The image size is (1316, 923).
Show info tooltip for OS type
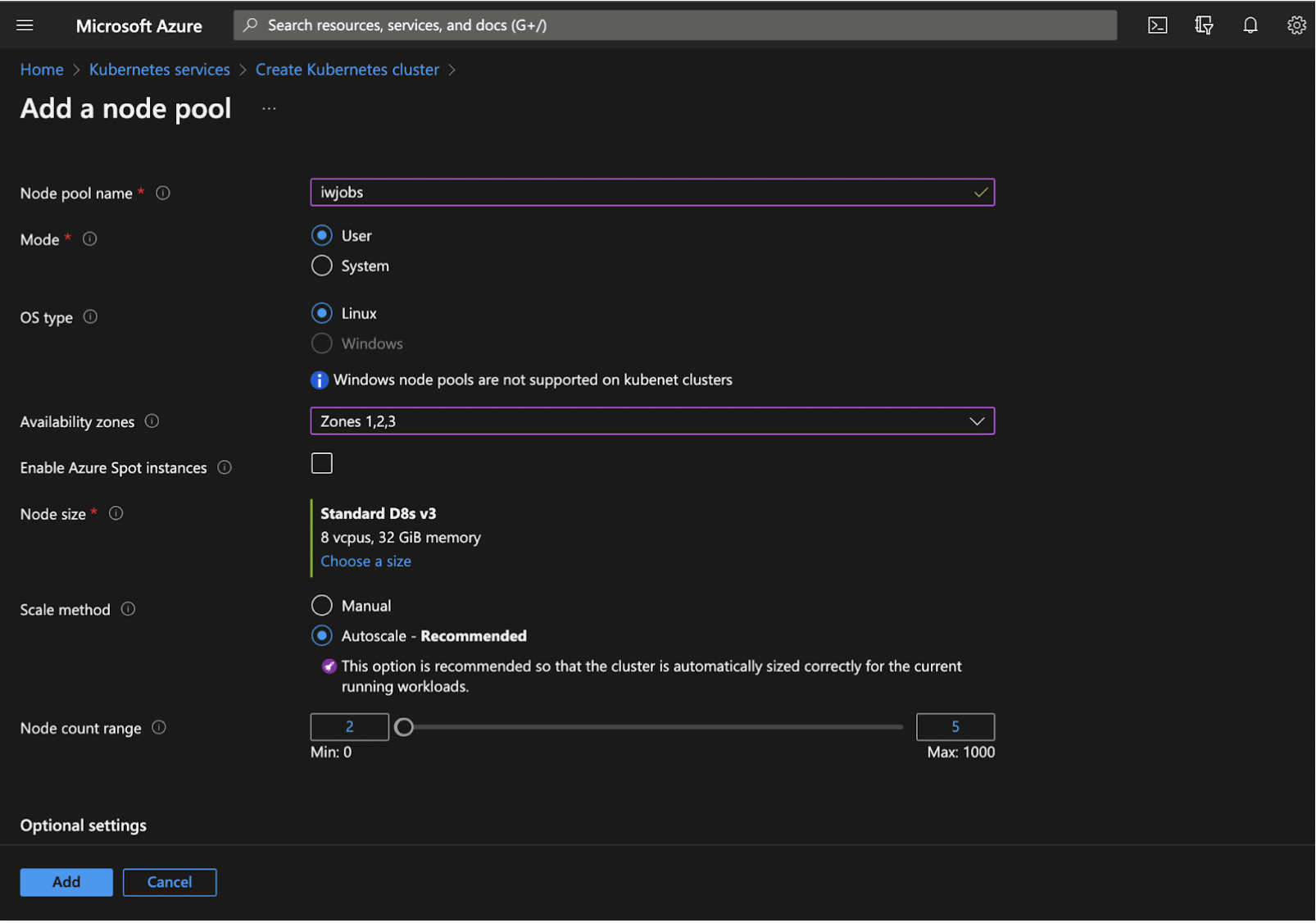pyautogui.click(x=90, y=317)
